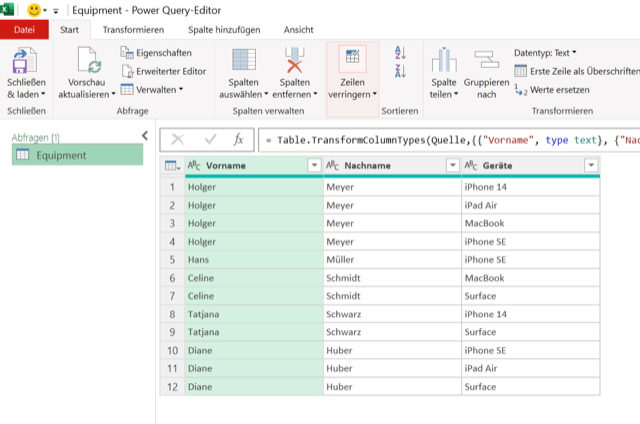Select the Equipment query
The height and width of the screenshot is (424, 640).
pyautogui.click(x=78, y=155)
